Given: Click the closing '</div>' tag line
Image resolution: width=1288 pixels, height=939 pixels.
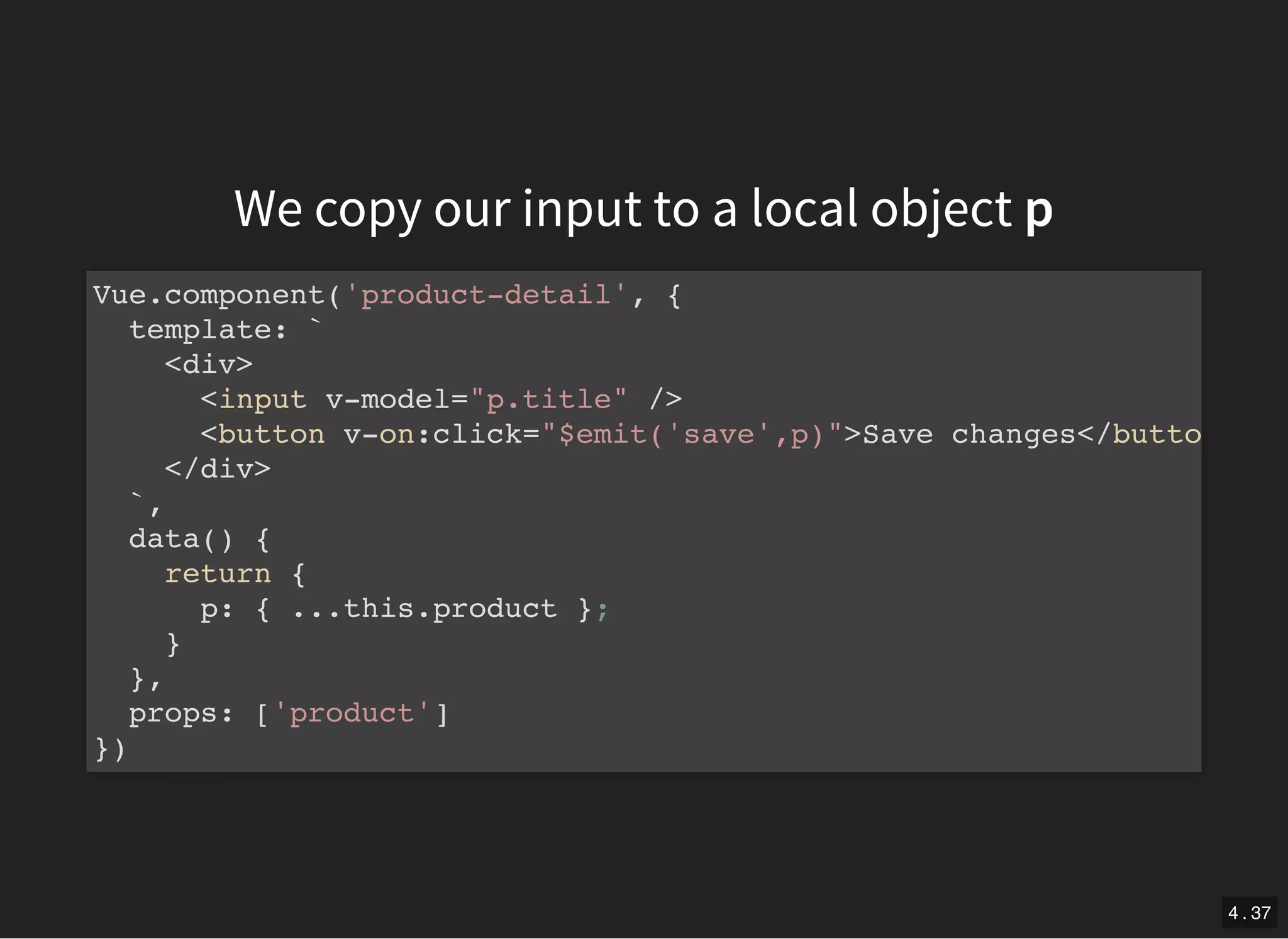Looking at the screenshot, I should [x=218, y=469].
